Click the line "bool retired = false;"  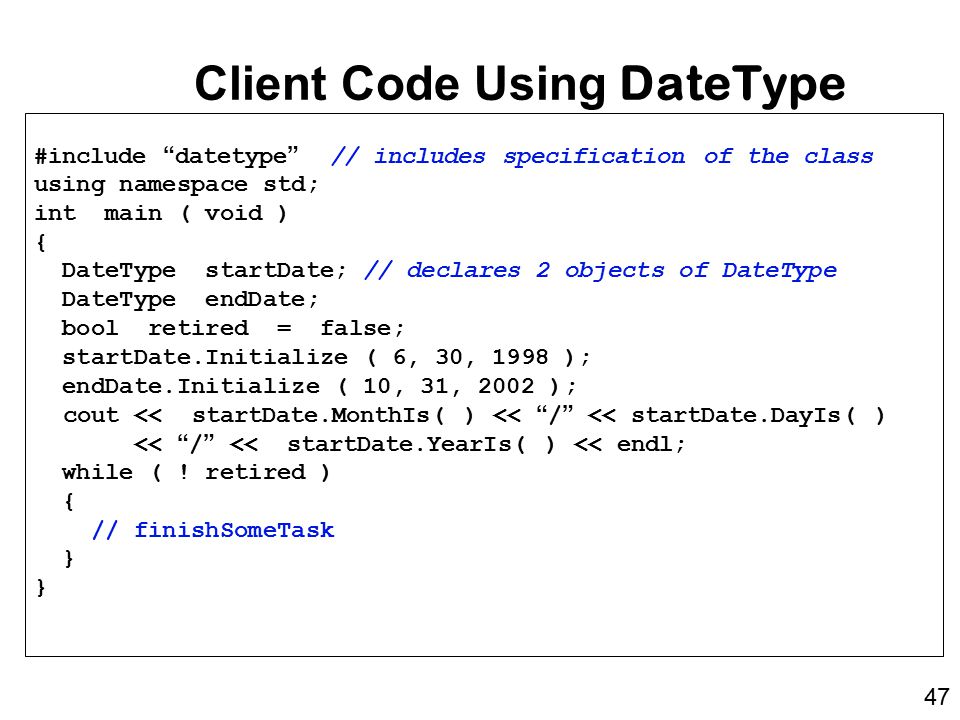(x=233, y=329)
